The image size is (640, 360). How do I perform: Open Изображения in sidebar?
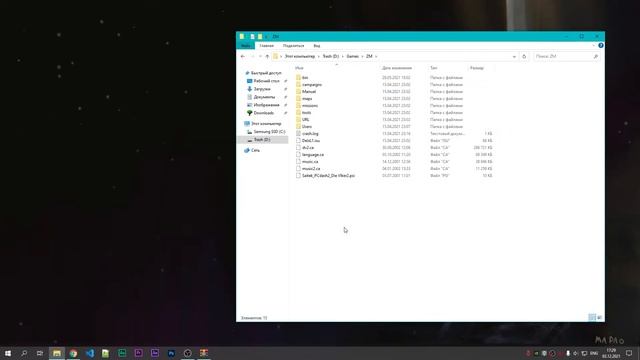tap(263, 105)
